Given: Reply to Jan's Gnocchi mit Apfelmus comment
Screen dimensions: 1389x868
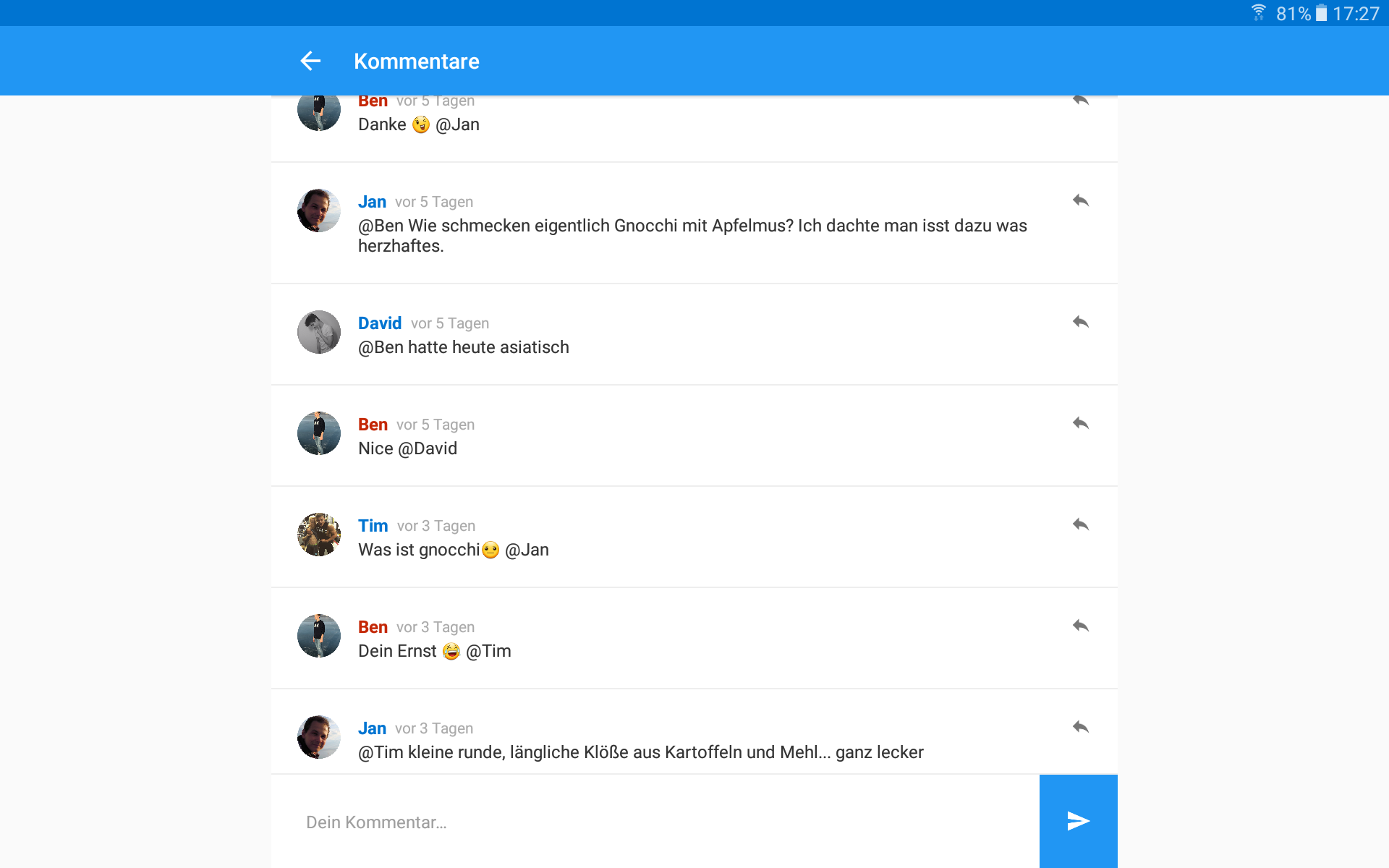Looking at the screenshot, I should pos(1081,200).
